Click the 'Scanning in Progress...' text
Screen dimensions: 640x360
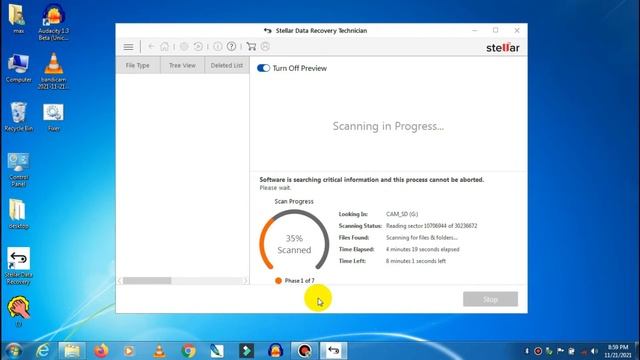tap(388, 127)
